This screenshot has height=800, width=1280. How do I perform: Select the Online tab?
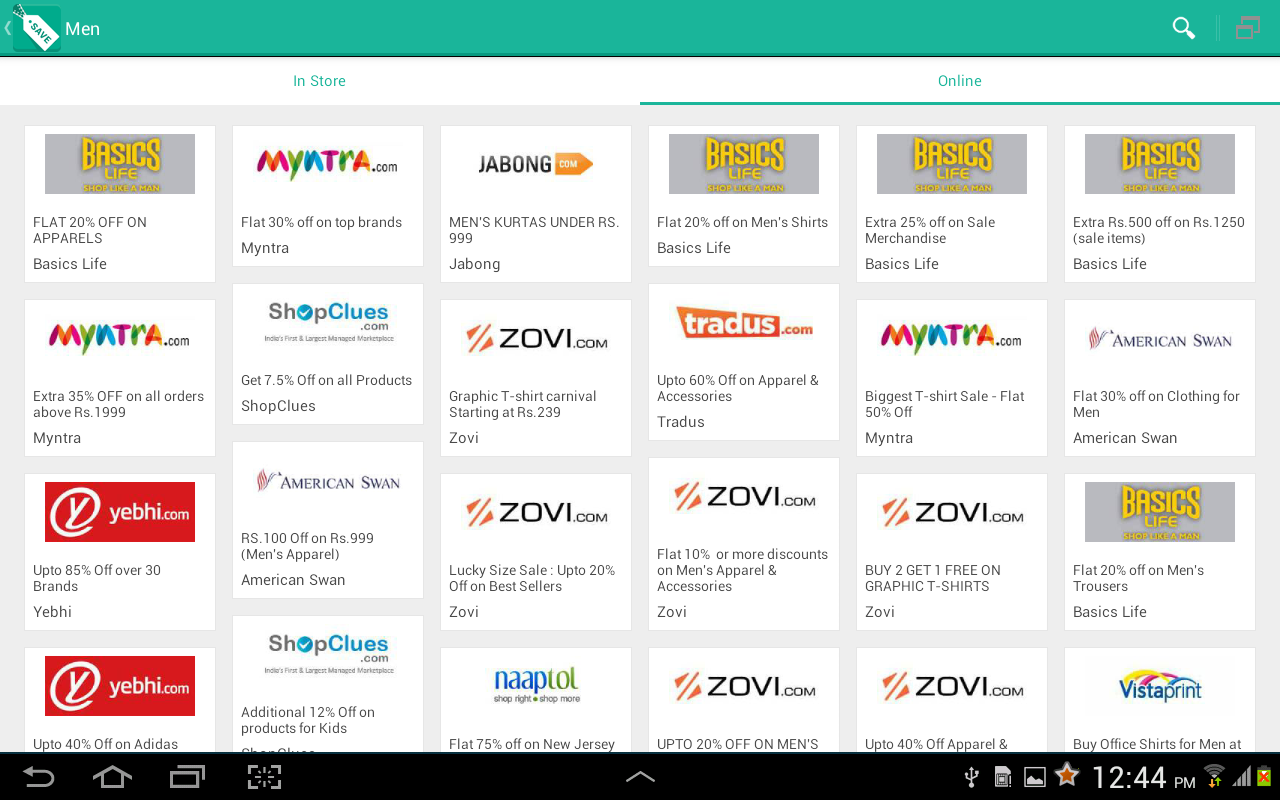click(x=960, y=81)
